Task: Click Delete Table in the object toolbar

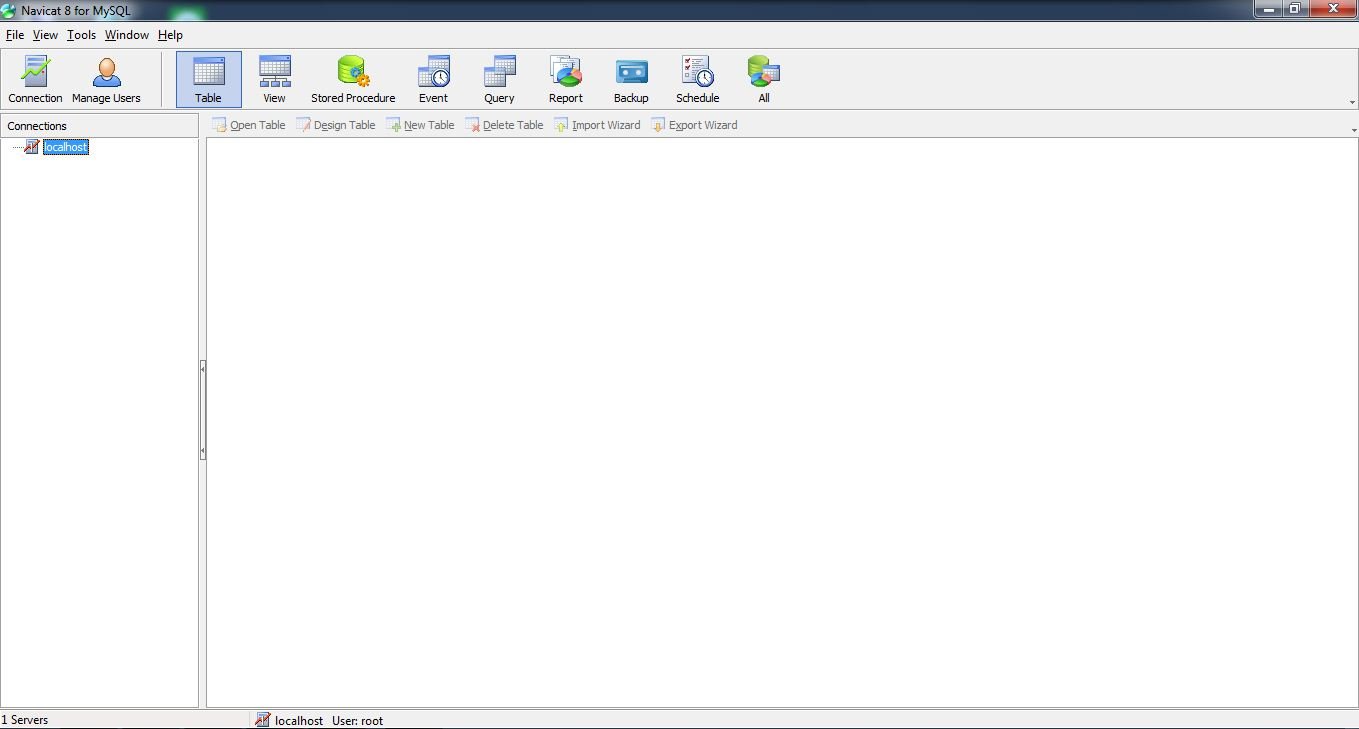Action: tap(505, 125)
